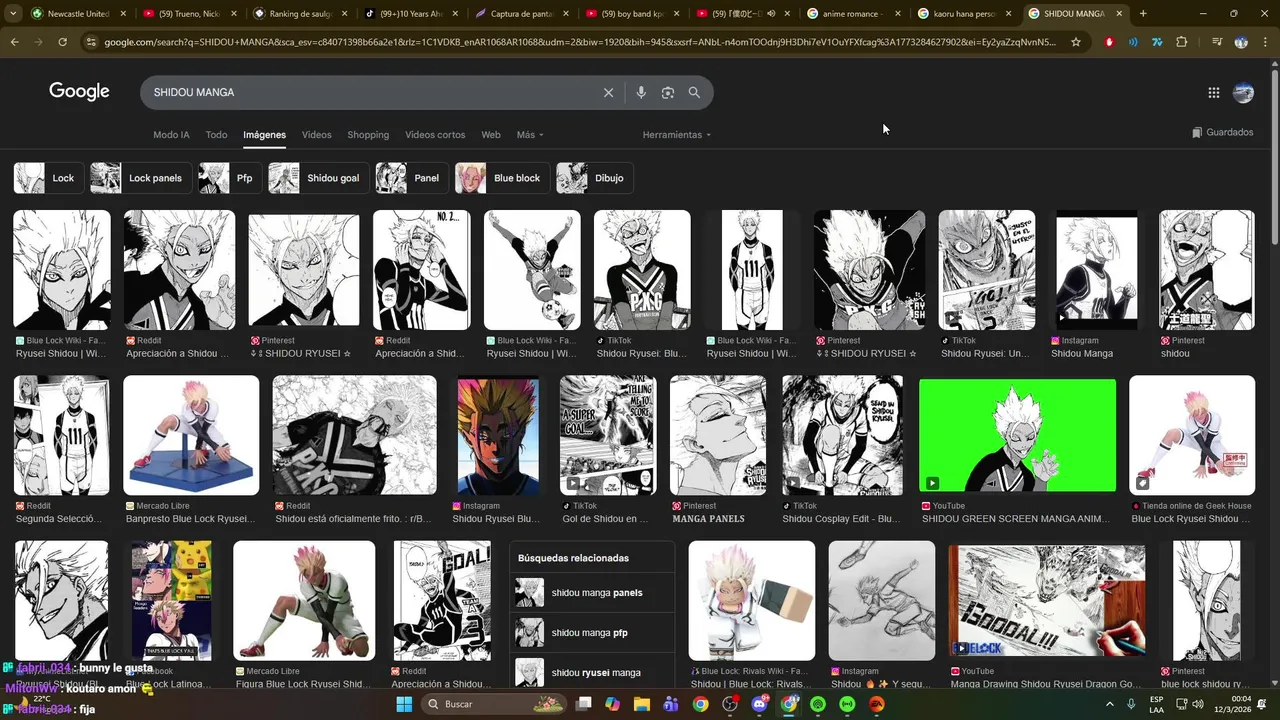
Task: Open Shidou Cosplay Edit TikTok thumbnail
Action: click(842, 436)
